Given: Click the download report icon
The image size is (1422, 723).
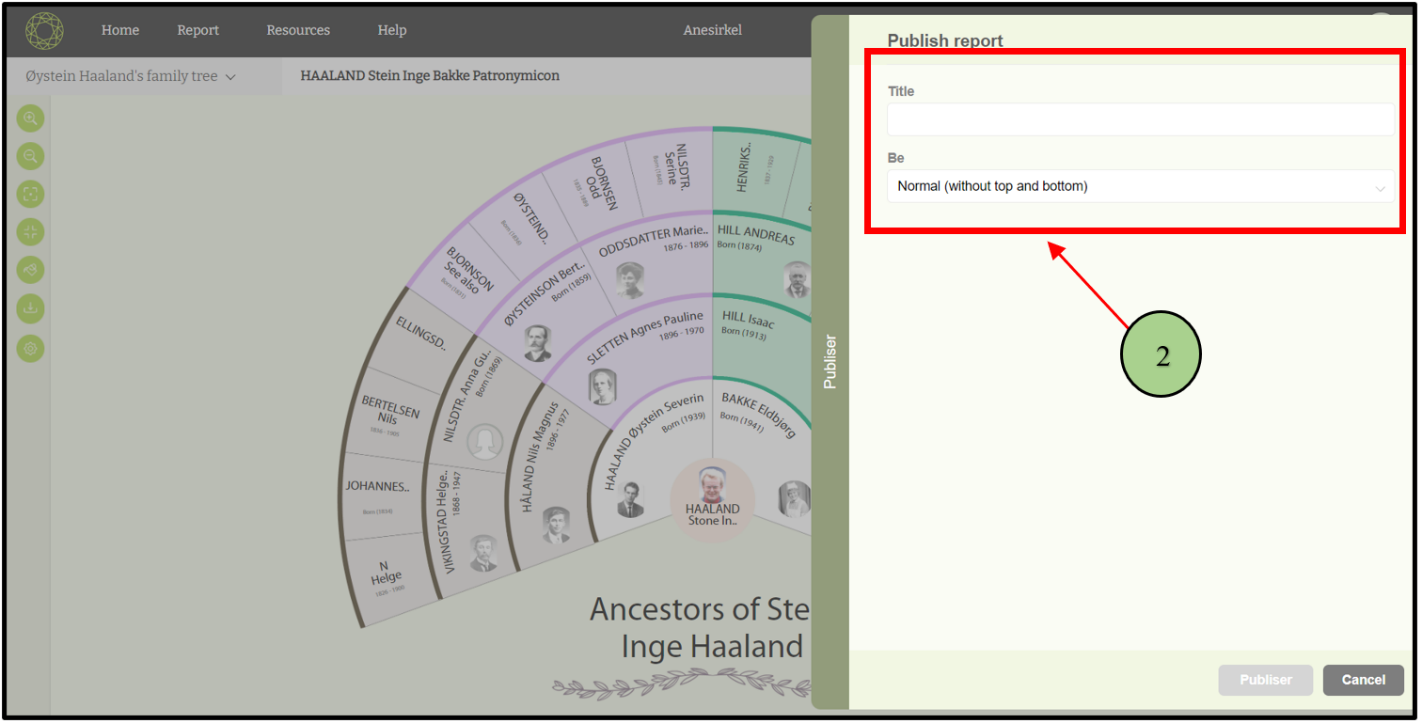Looking at the screenshot, I should 31,309.
